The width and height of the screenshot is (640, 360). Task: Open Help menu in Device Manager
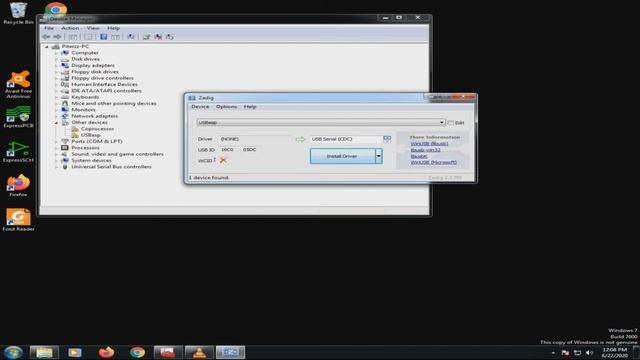click(x=113, y=28)
